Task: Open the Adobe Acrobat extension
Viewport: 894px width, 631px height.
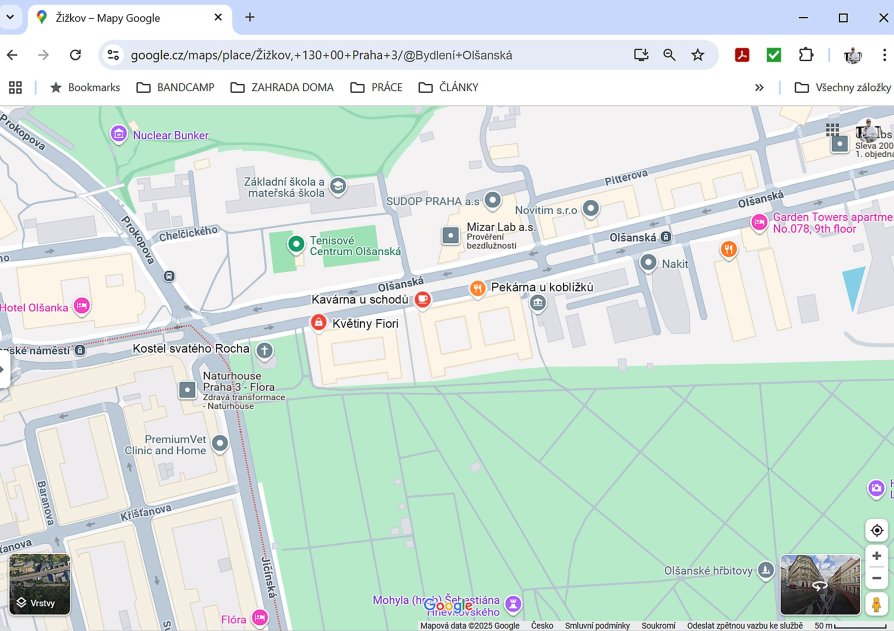Action: 742,55
